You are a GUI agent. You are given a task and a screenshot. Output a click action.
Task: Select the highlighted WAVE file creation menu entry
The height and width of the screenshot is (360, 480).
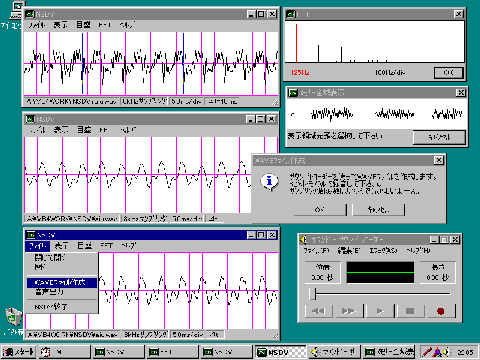(x=62, y=282)
